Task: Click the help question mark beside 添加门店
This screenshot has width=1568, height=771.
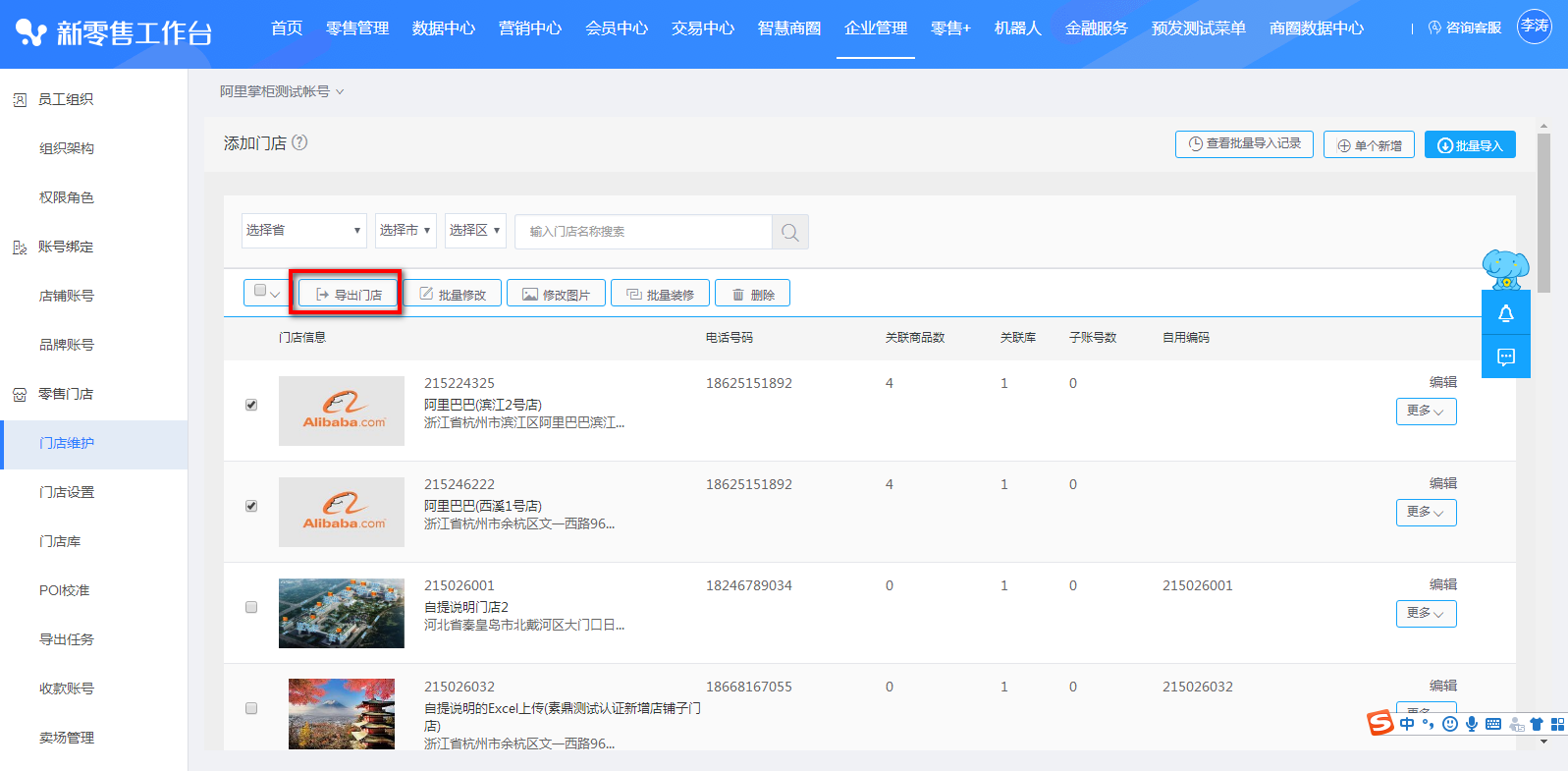Action: point(299,142)
